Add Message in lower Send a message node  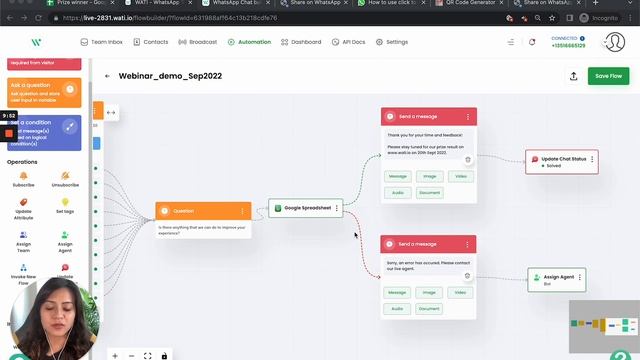pyautogui.click(x=397, y=292)
